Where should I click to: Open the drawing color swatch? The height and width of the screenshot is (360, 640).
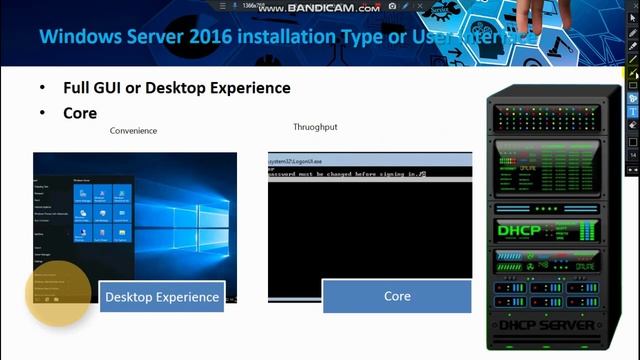(x=633, y=142)
